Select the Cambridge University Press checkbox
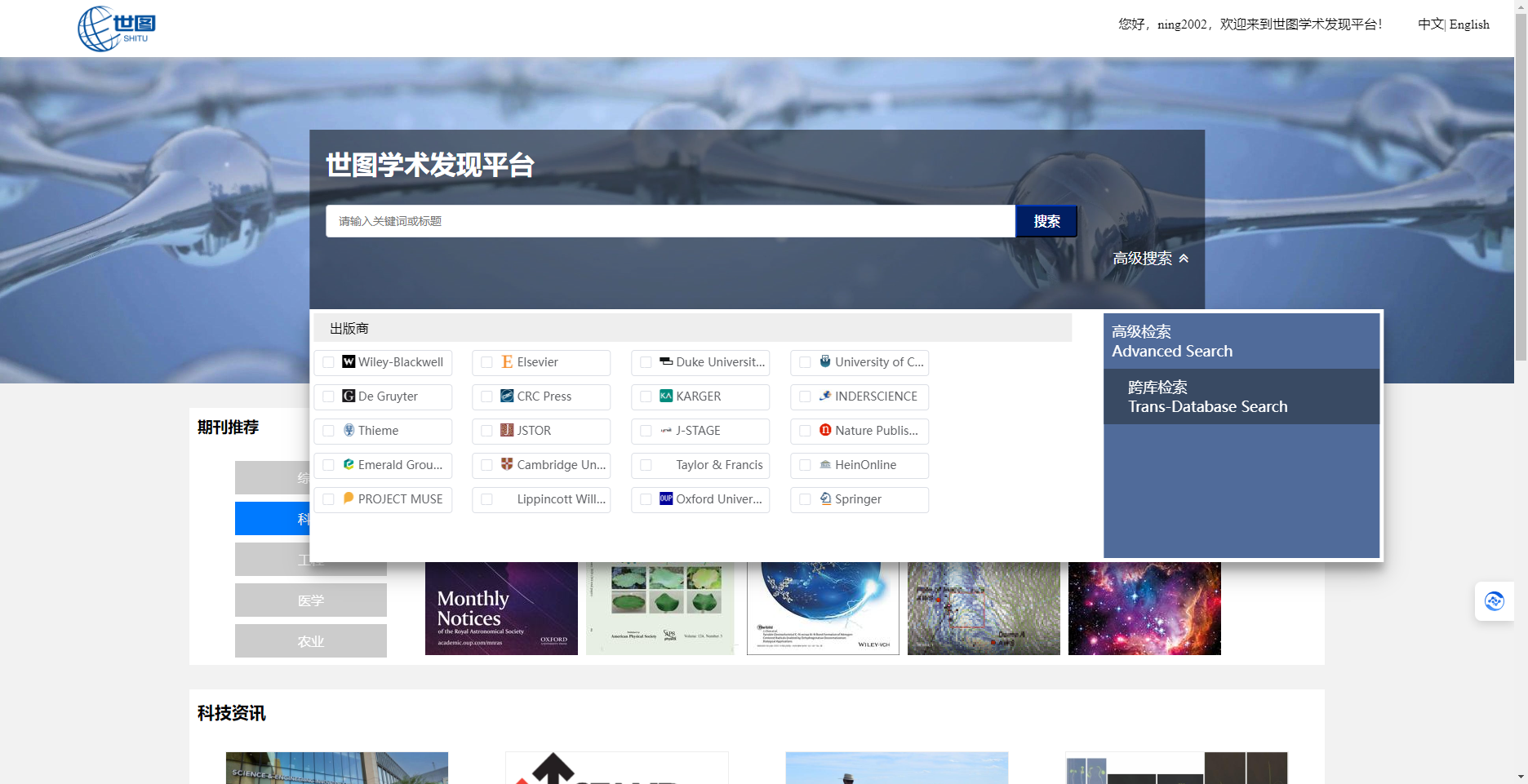Screen dimensions: 1528x784 (486, 465)
